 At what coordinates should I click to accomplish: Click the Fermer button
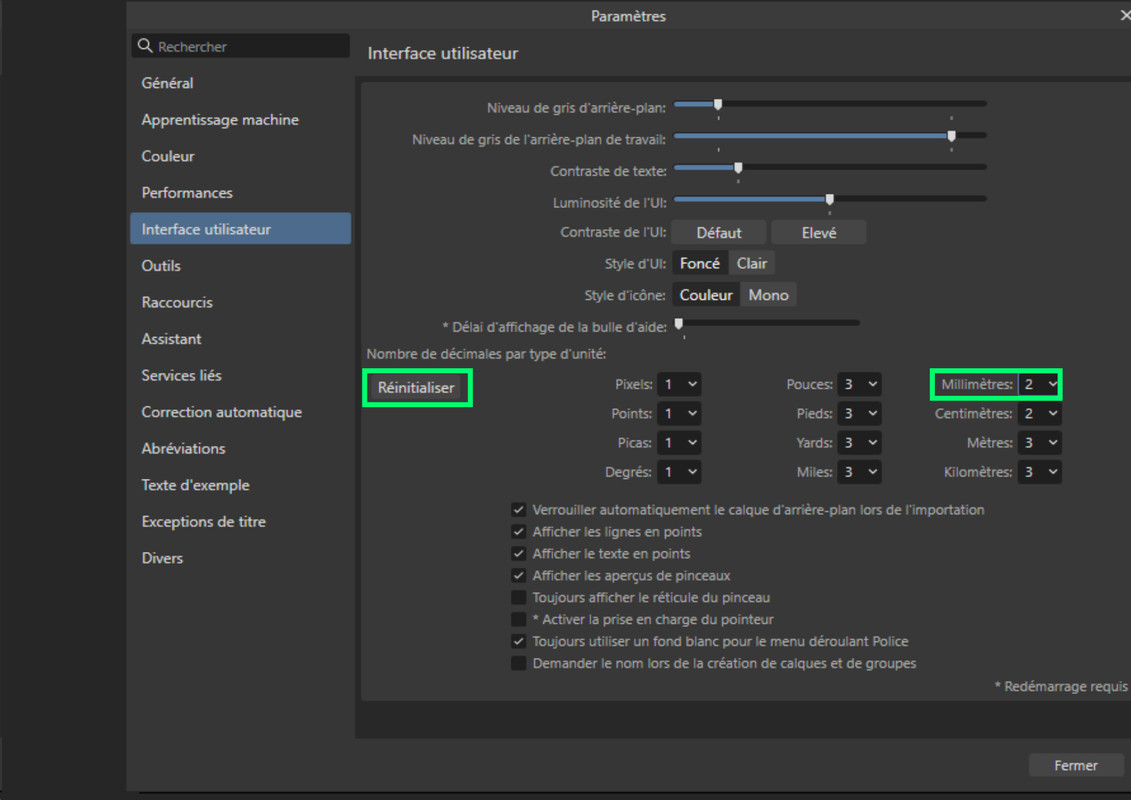click(1075, 765)
